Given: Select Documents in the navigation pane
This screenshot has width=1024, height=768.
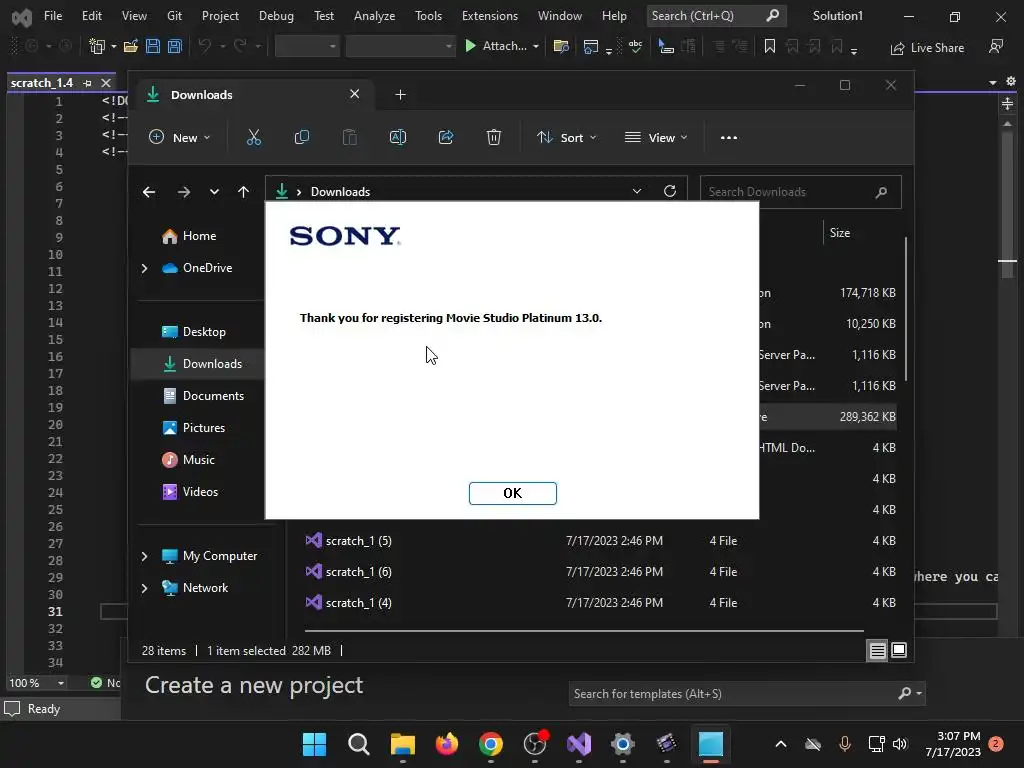Looking at the screenshot, I should [x=213, y=396].
